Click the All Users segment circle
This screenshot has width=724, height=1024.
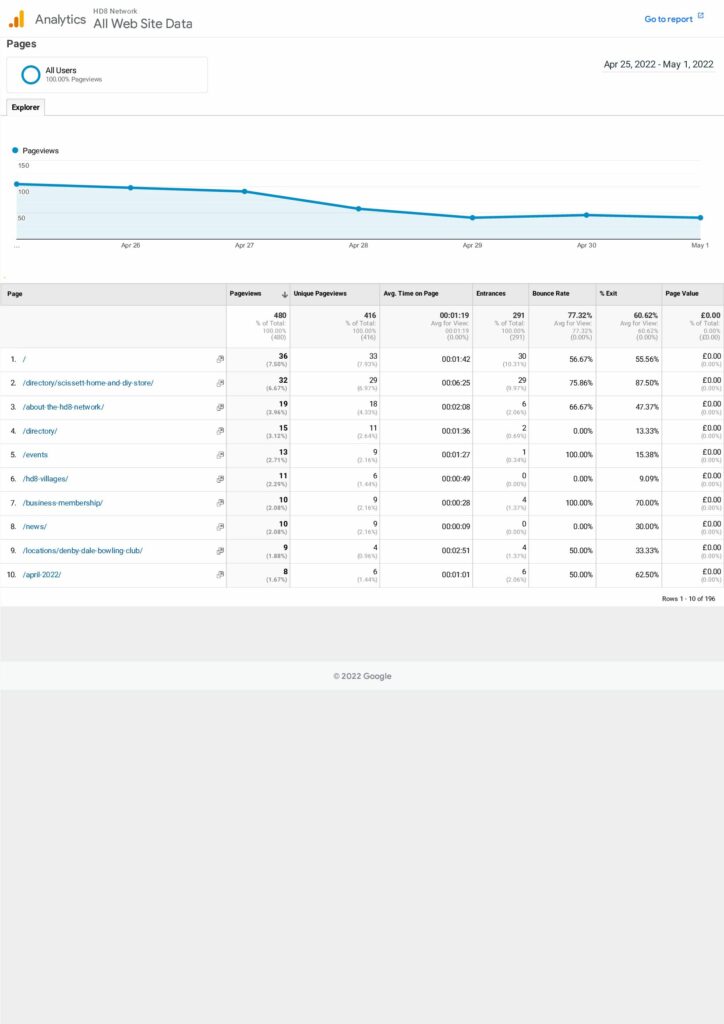click(31, 74)
